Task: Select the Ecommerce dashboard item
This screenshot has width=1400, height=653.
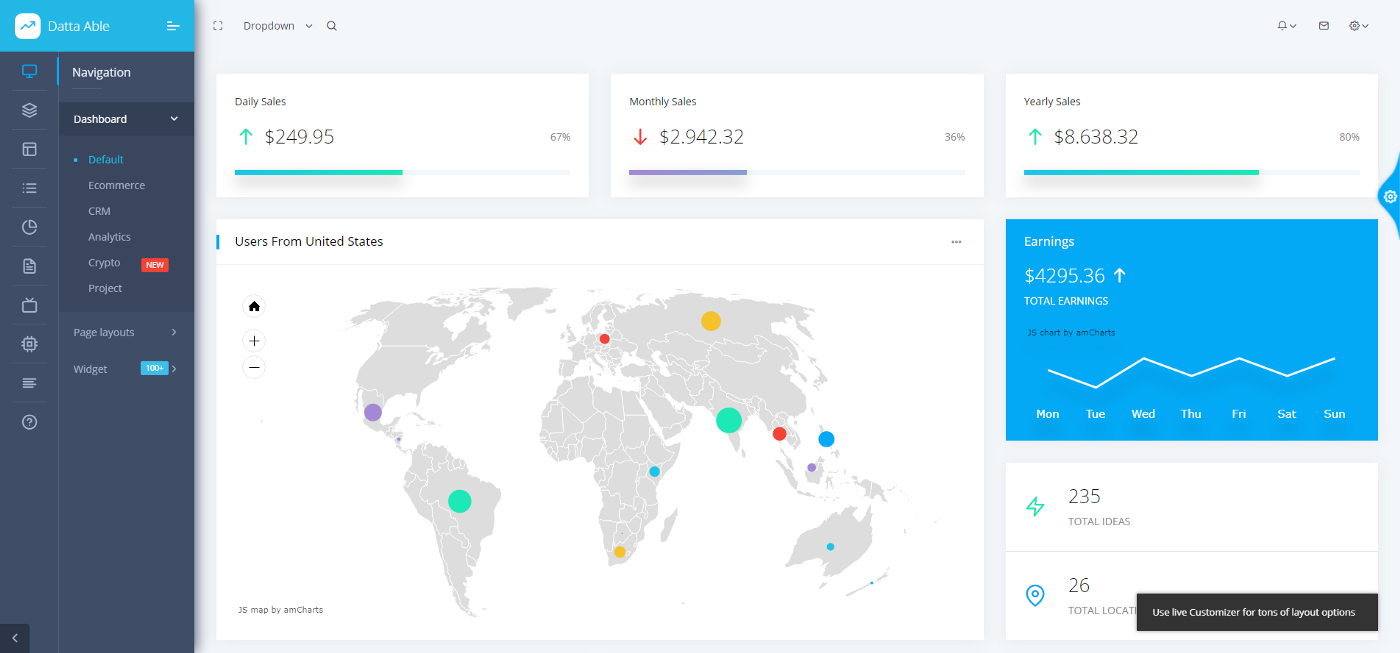Action: 116,185
